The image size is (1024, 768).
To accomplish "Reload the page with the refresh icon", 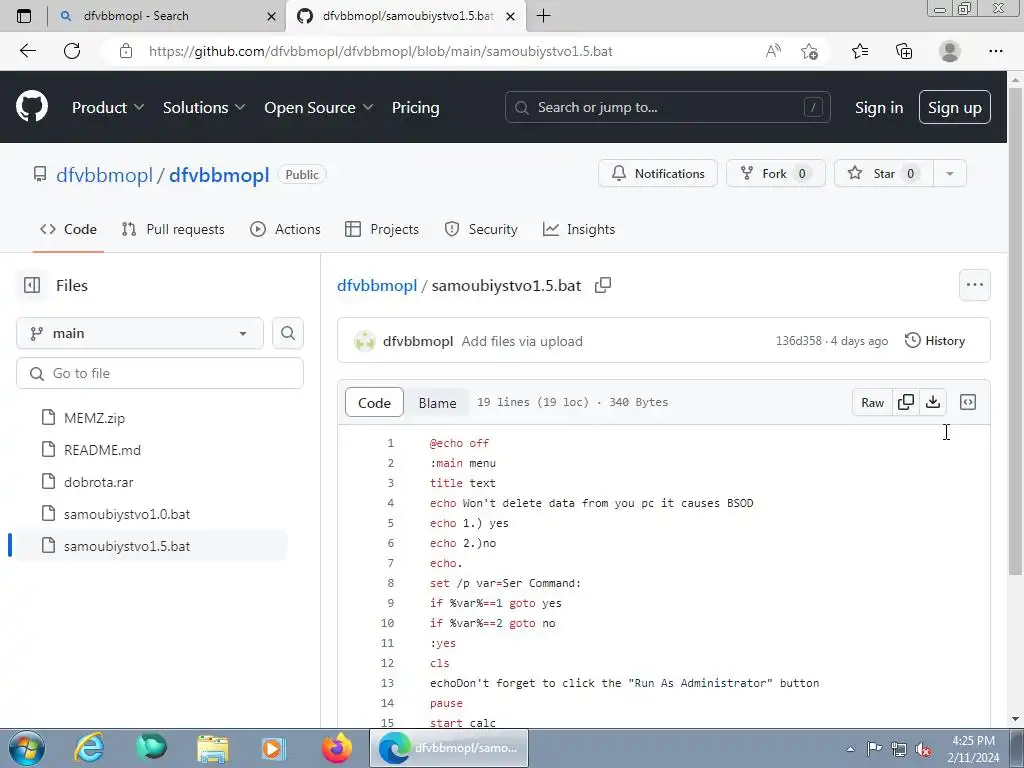I will tap(72, 51).
